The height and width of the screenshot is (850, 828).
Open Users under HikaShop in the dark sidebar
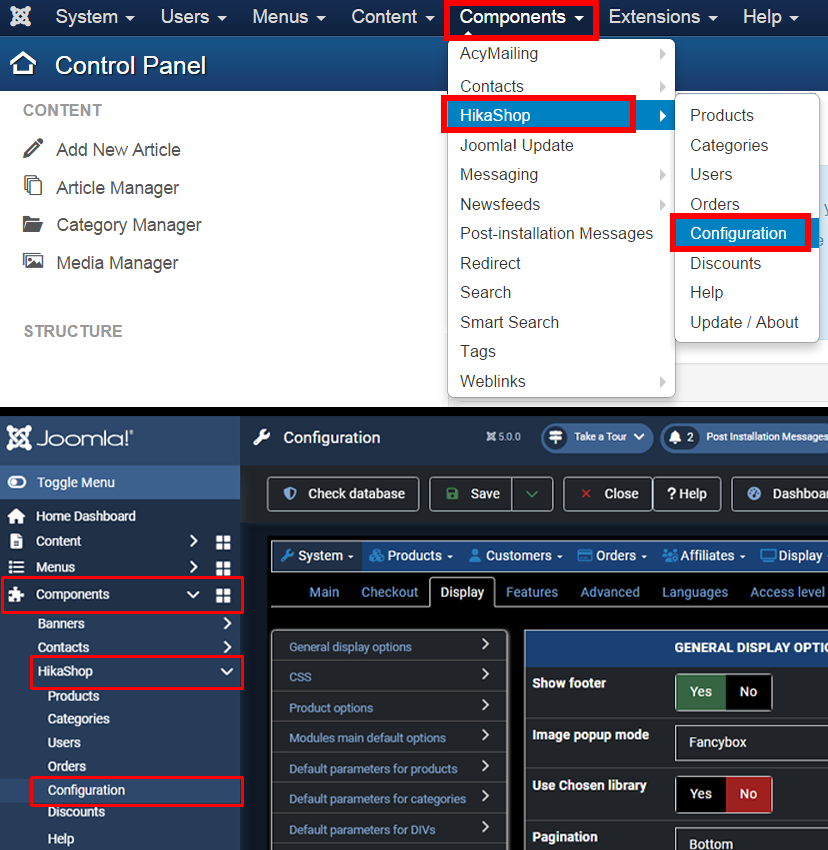point(64,743)
